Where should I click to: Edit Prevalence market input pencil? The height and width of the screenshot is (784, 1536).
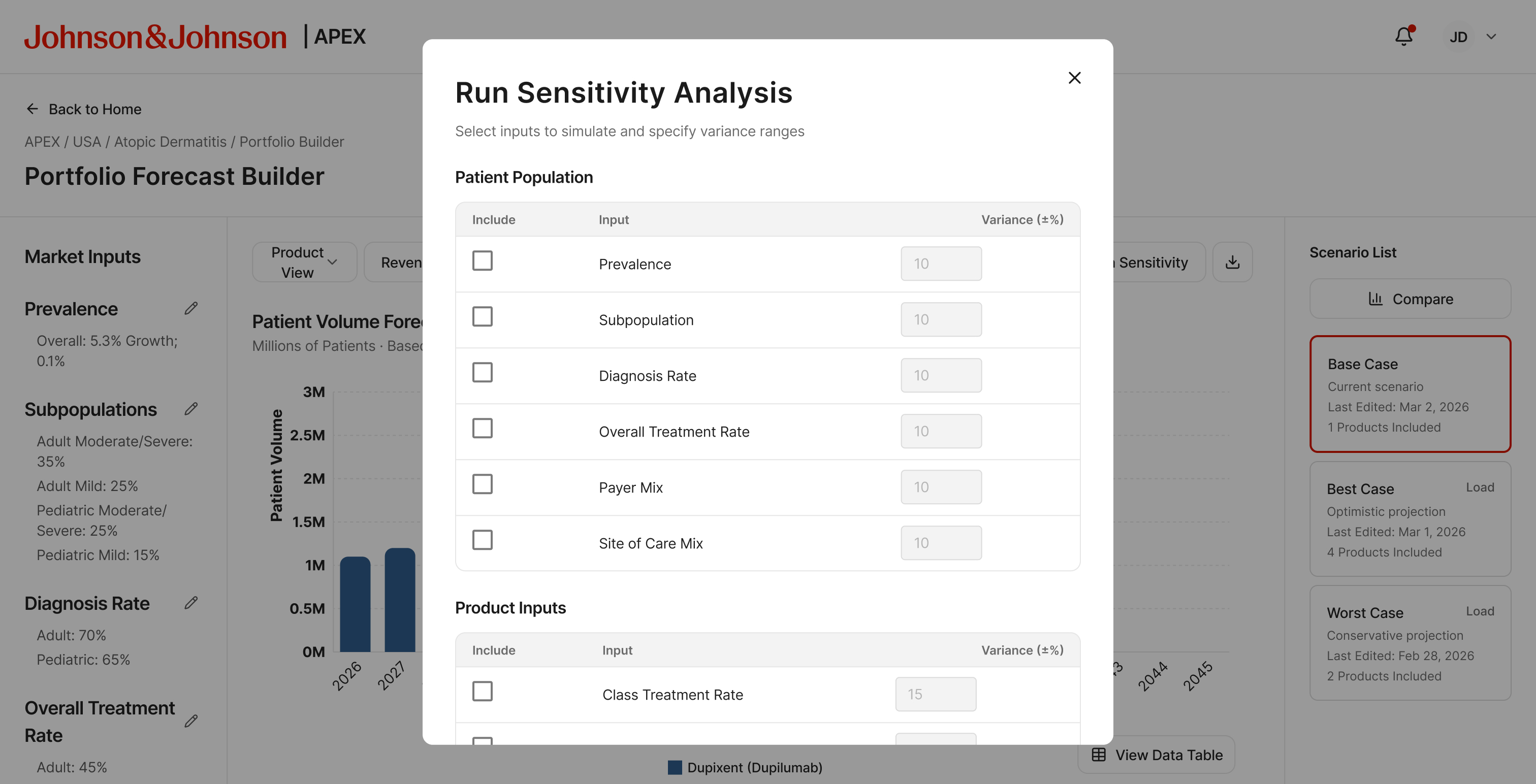coord(191,308)
